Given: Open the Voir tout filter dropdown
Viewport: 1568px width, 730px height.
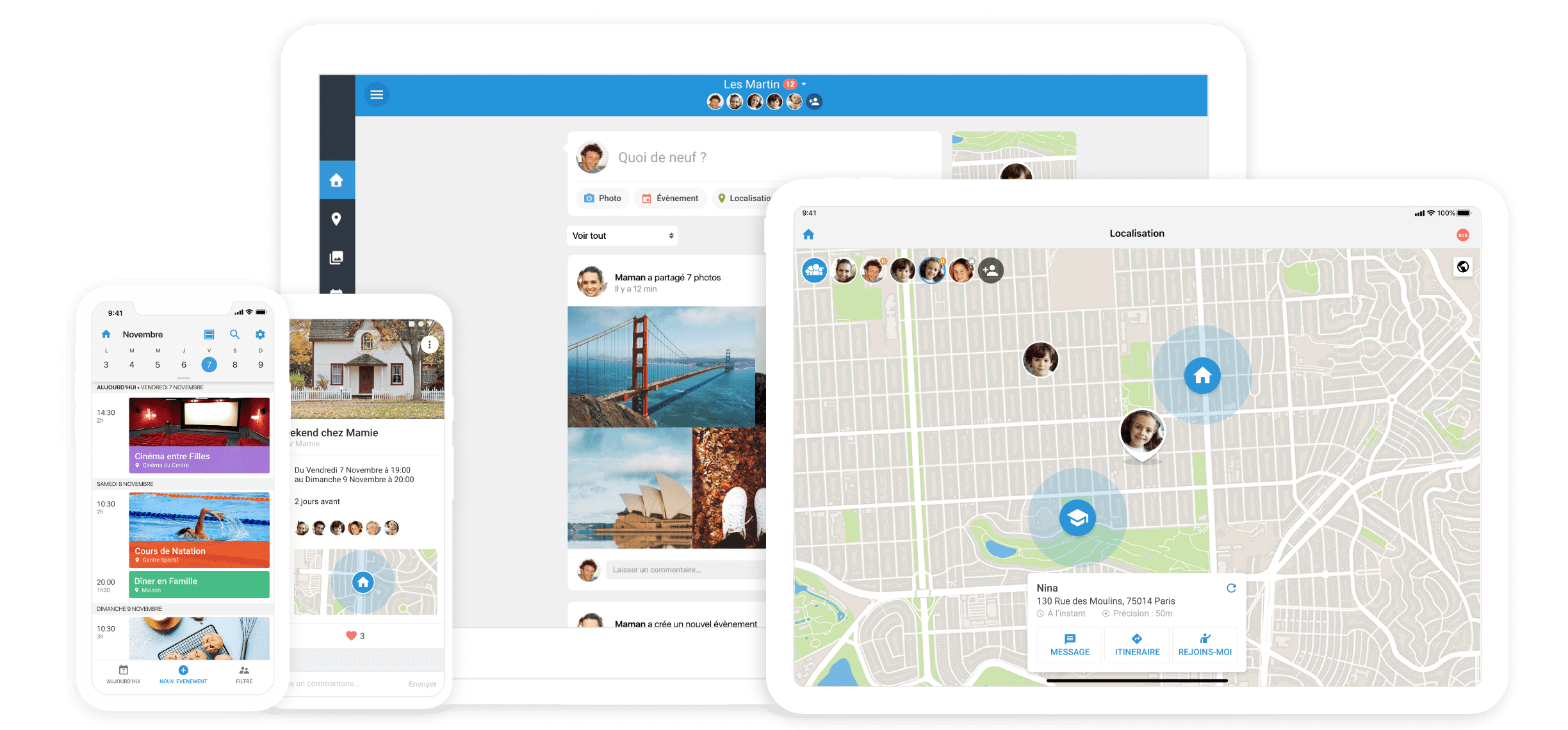Looking at the screenshot, I should point(622,236).
